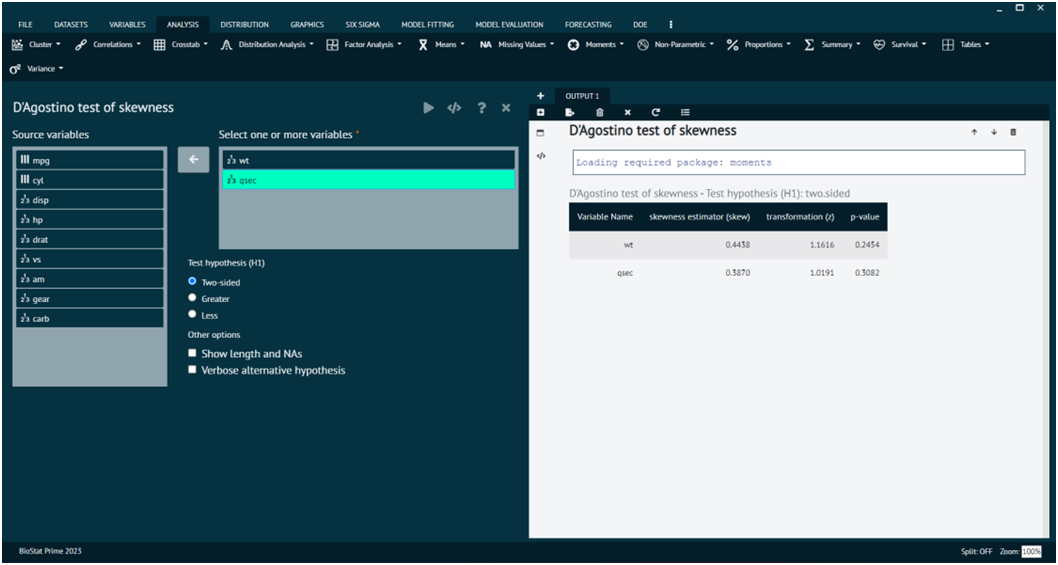Select the Less hypothesis option
The width and height of the screenshot is (1058, 565).
[x=192, y=315]
